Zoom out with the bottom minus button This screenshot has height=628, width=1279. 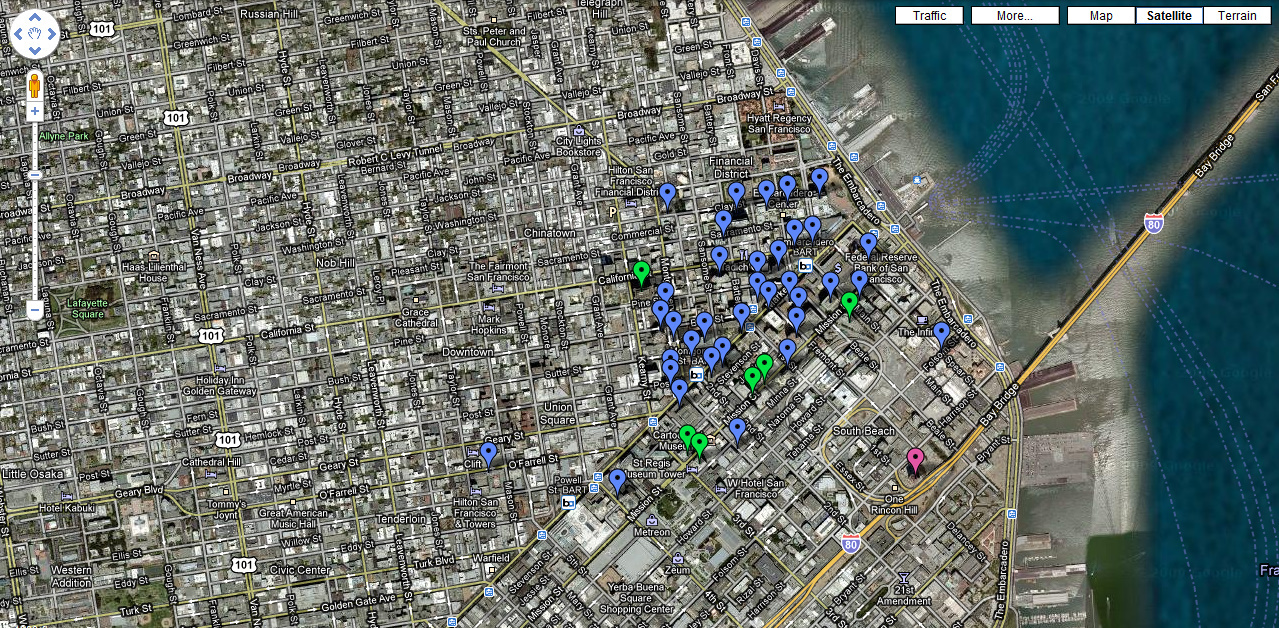click(35, 310)
